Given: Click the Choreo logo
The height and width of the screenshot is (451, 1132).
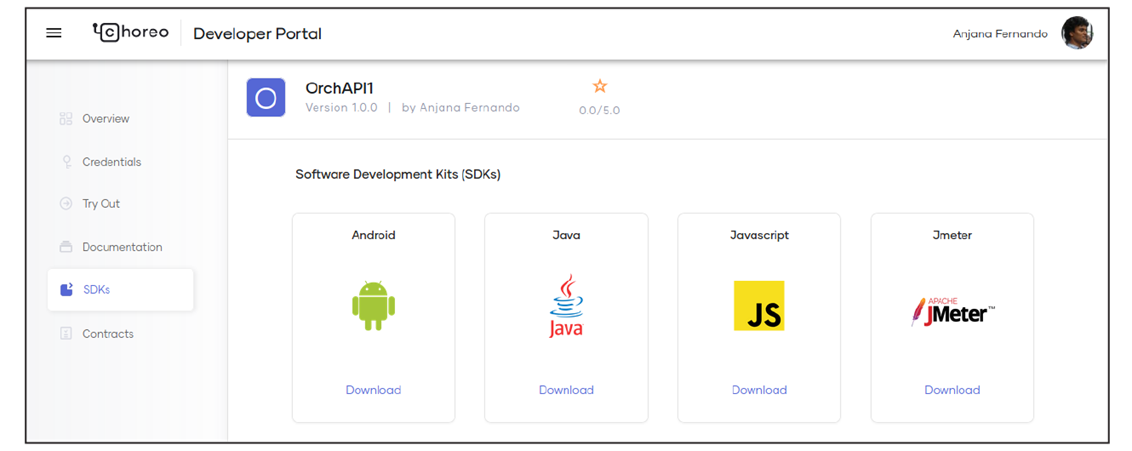Looking at the screenshot, I should coord(131,32).
